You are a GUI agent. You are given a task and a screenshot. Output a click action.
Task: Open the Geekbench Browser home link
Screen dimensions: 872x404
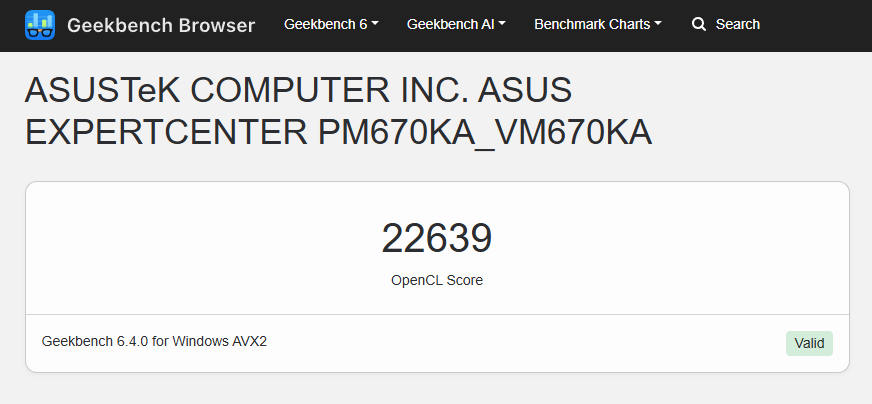(160, 25)
